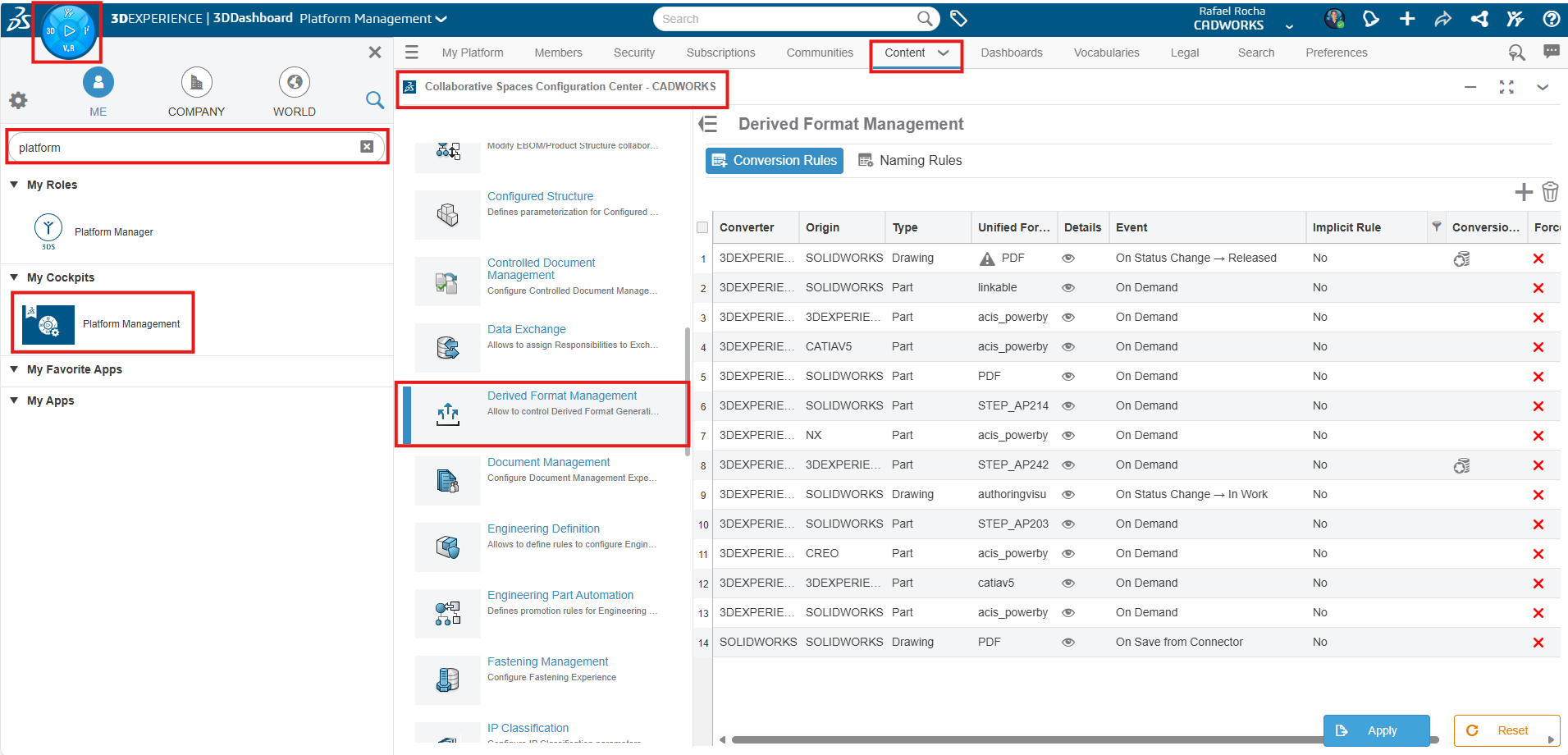Delete row 14 with red X
This screenshot has width=1568, height=755.
point(1538,643)
